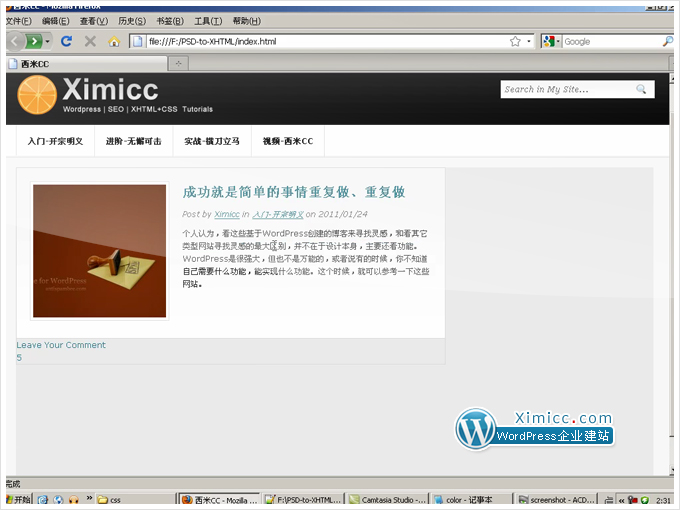Open the 编辑(E) menu
This screenshot has width=680, height=510.
56,21
